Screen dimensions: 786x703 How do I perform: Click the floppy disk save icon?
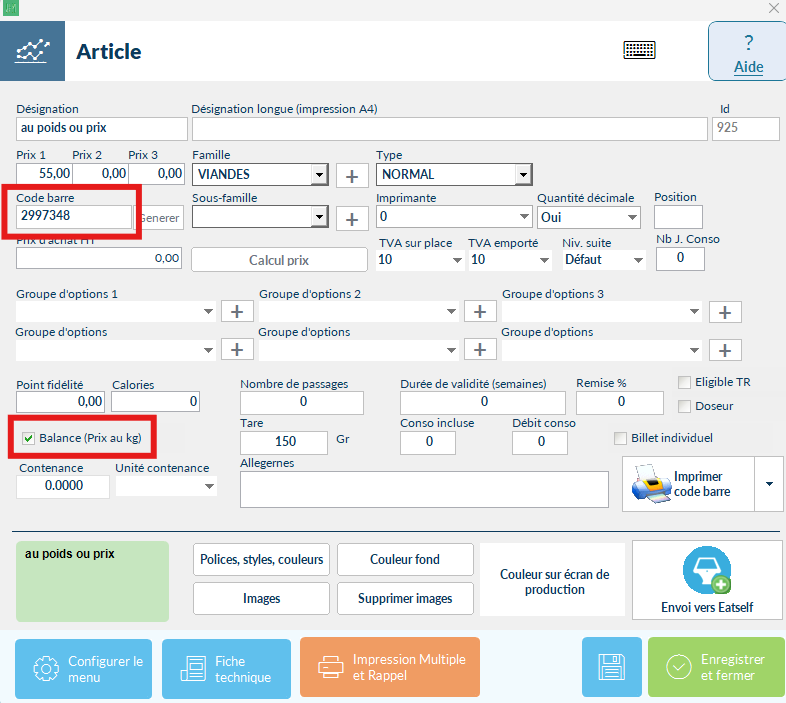(x=611, y=667)
